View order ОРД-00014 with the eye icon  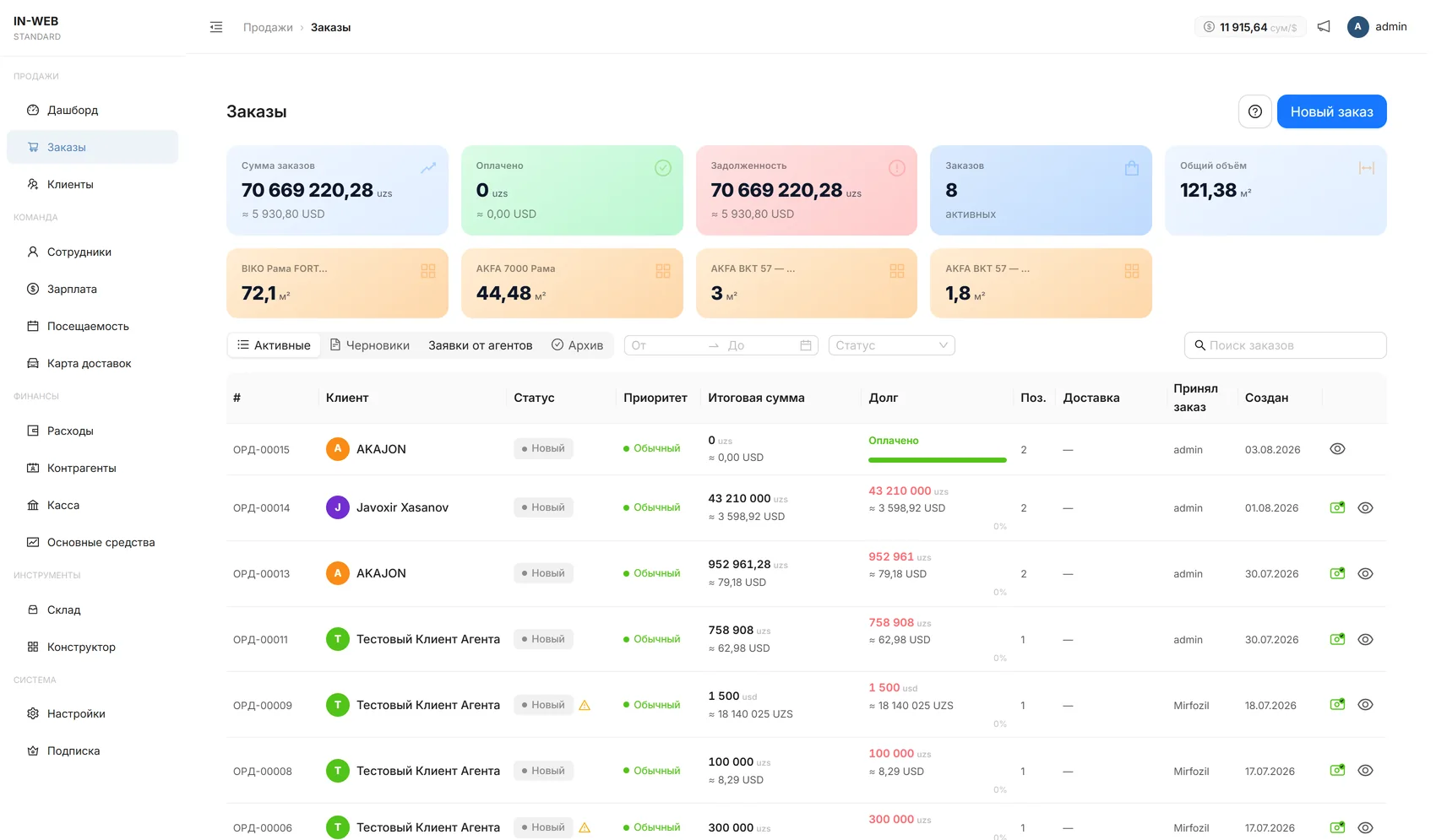click(1365, 507)
